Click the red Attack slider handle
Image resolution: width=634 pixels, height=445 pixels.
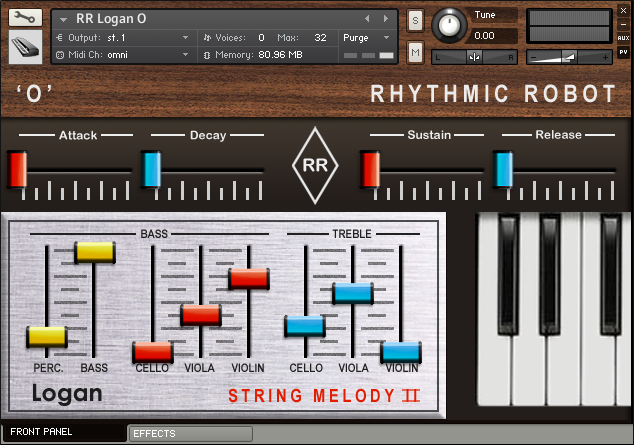tap(17, 169)
